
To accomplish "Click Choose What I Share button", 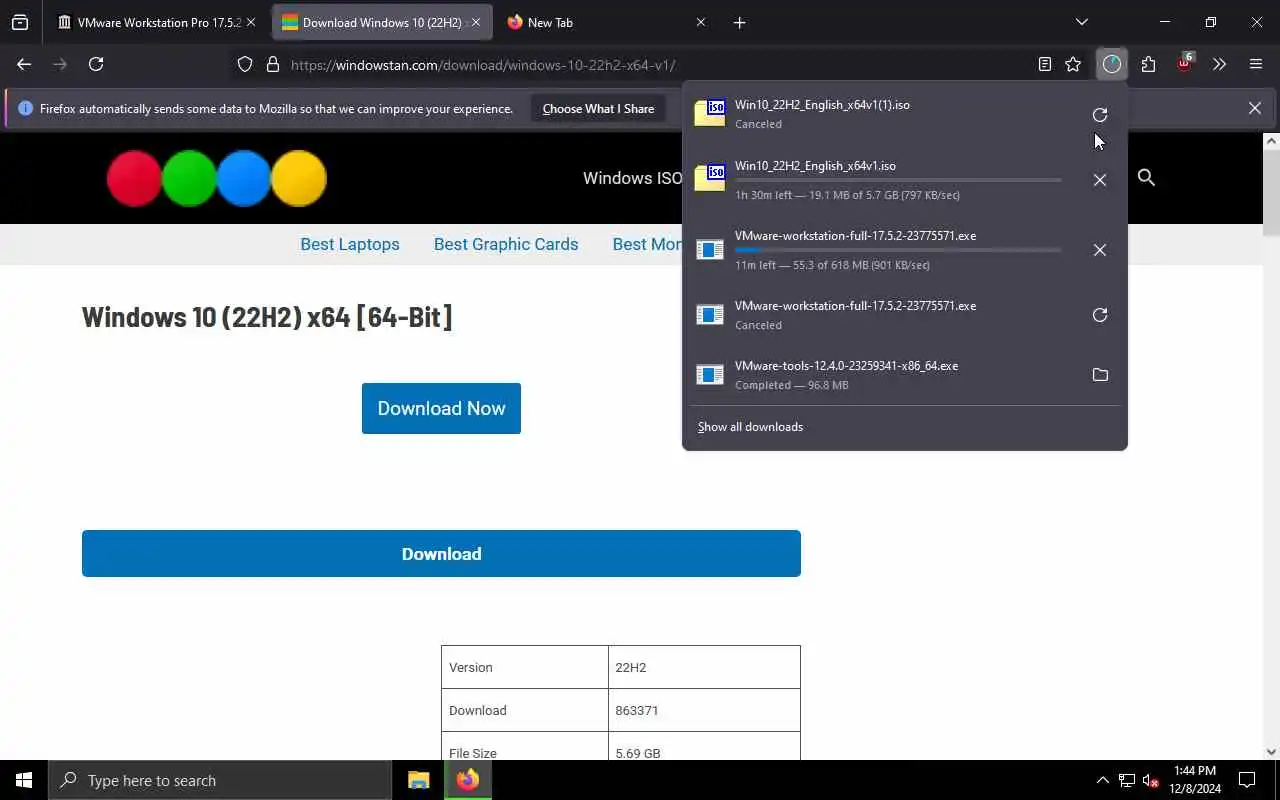I will click(598, 108).
